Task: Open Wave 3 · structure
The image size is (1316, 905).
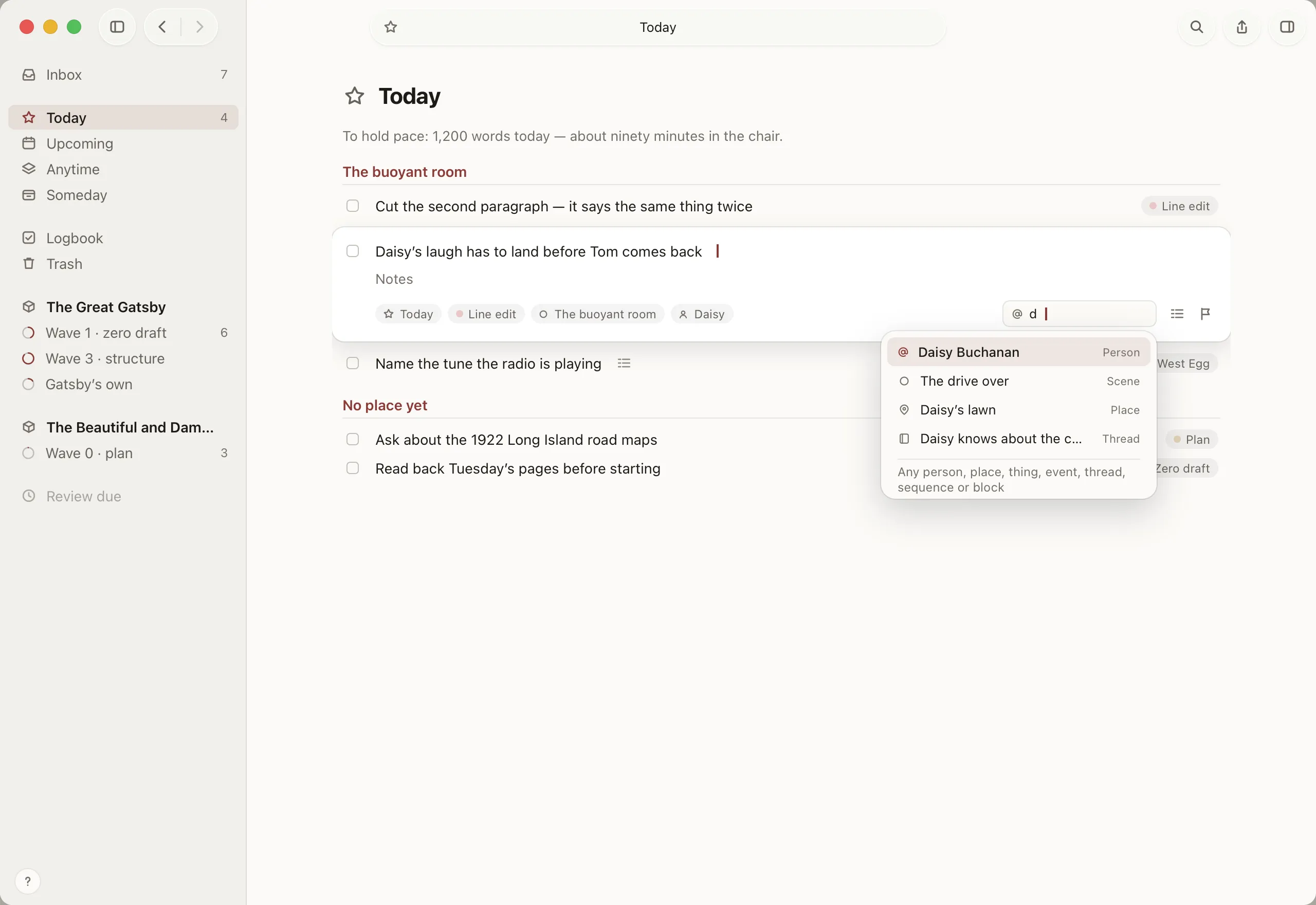Action: click(x=123, y=358)
